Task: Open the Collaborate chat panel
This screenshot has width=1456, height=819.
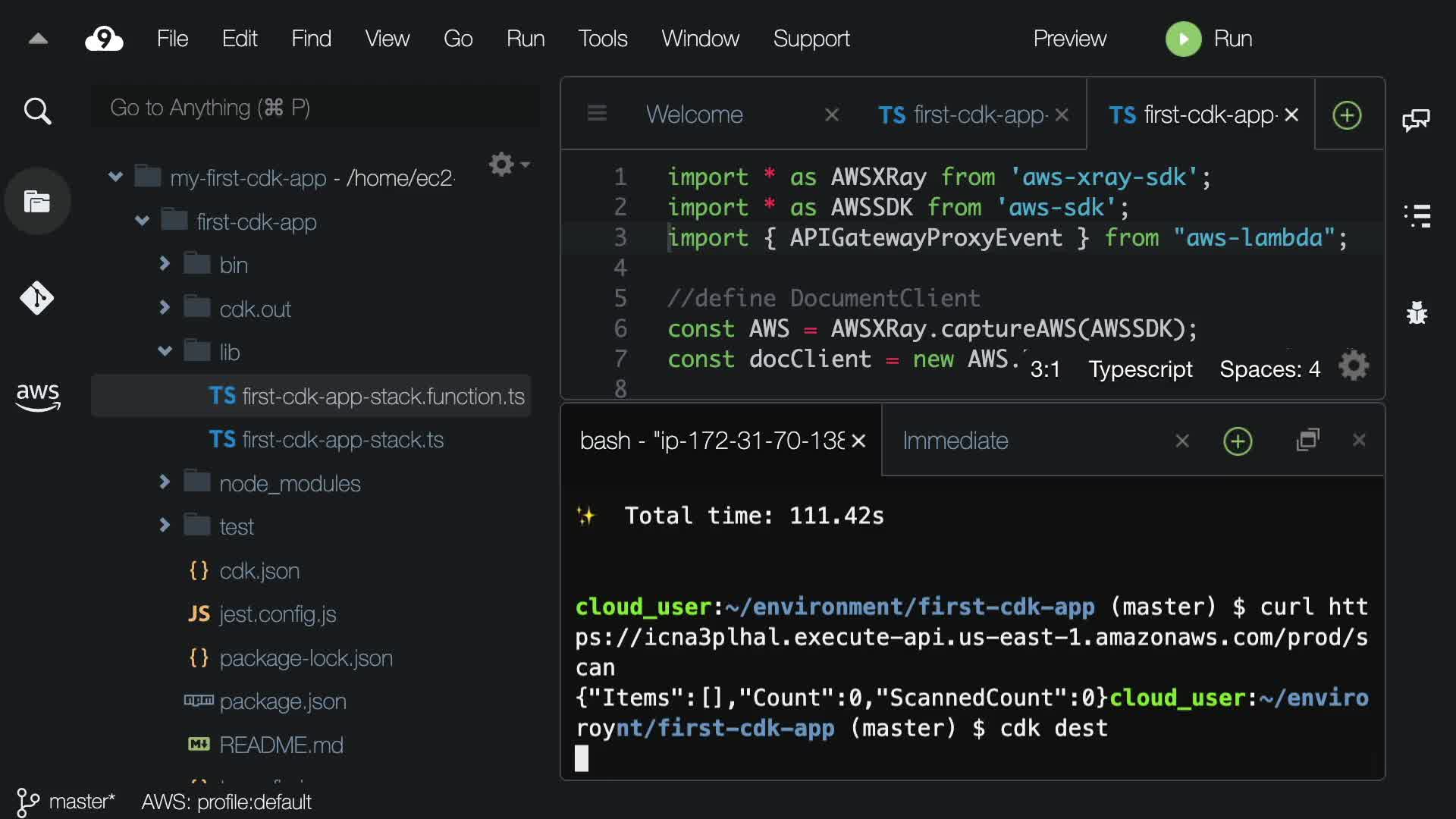Action: click(1416, 119)
